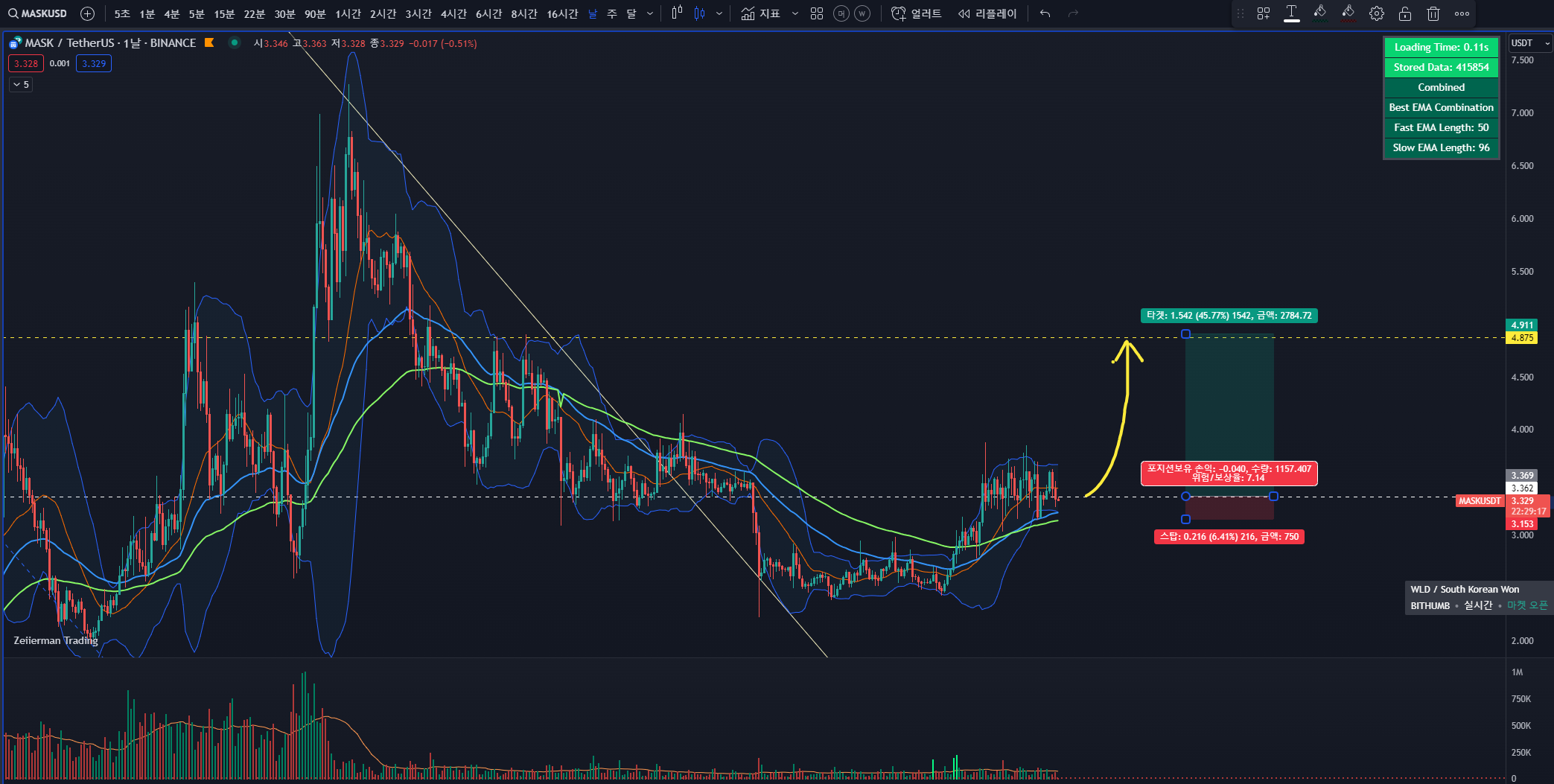
Task: Open the WLD / South Korean Won notice
Action: point(1478,597)
